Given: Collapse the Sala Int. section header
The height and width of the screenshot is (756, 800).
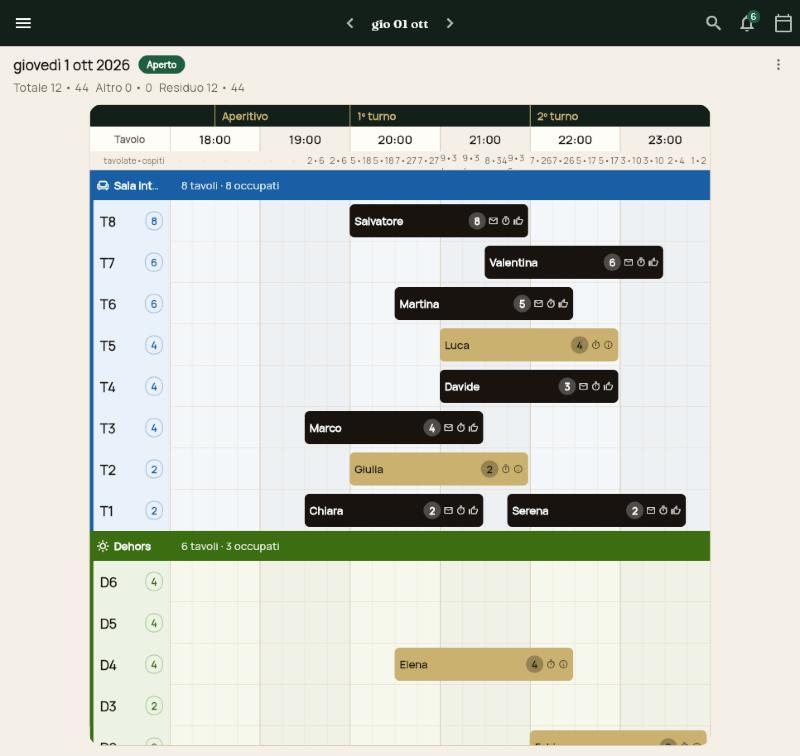Looking at the screenshot, I should click(400, 186).
